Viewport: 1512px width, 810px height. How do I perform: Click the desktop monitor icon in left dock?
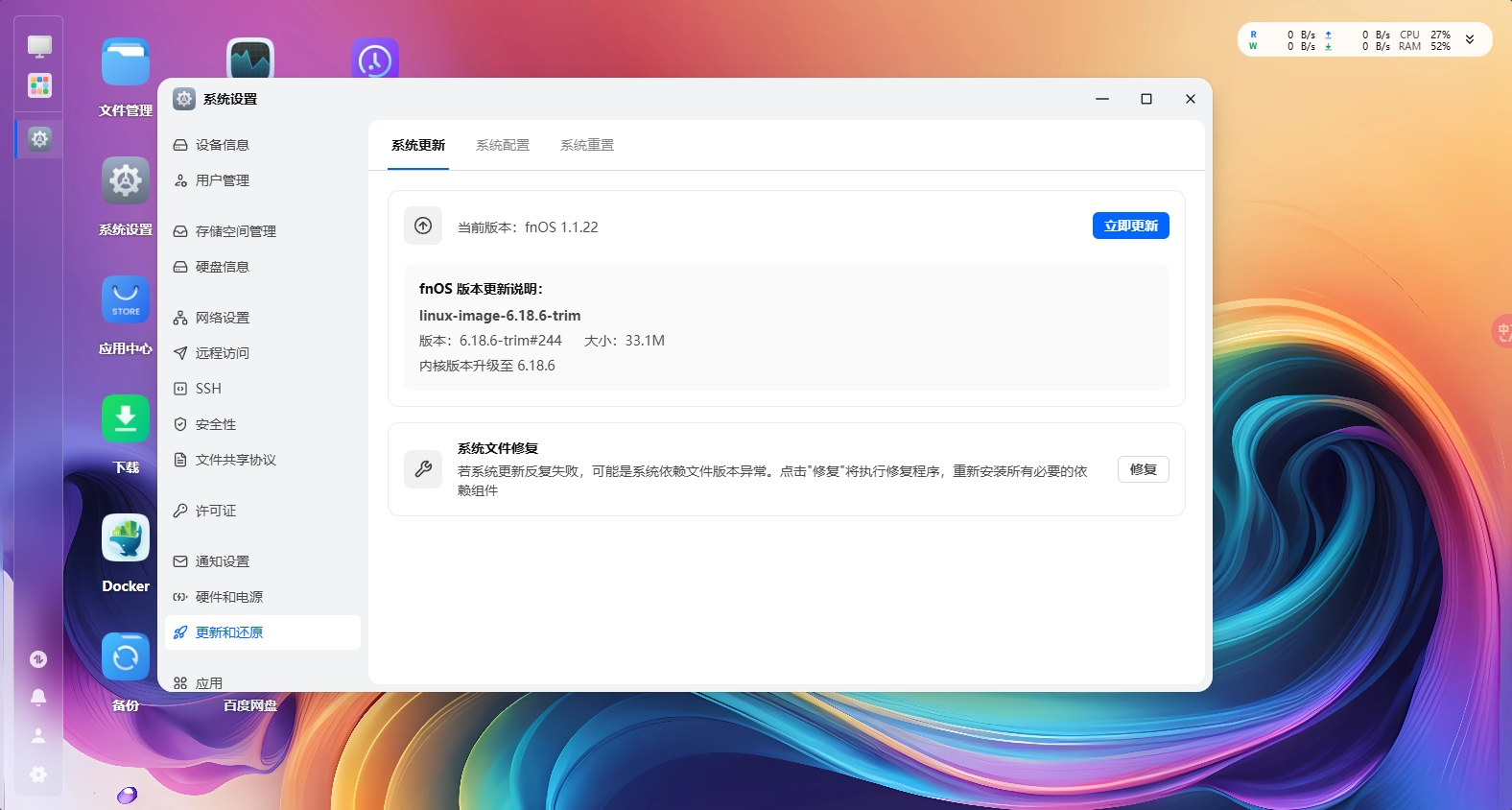[39, 46]
